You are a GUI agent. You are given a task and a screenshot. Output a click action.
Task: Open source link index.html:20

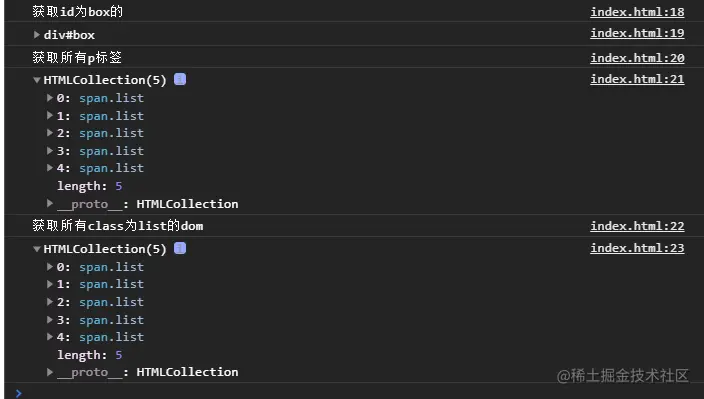coord(637,58)
